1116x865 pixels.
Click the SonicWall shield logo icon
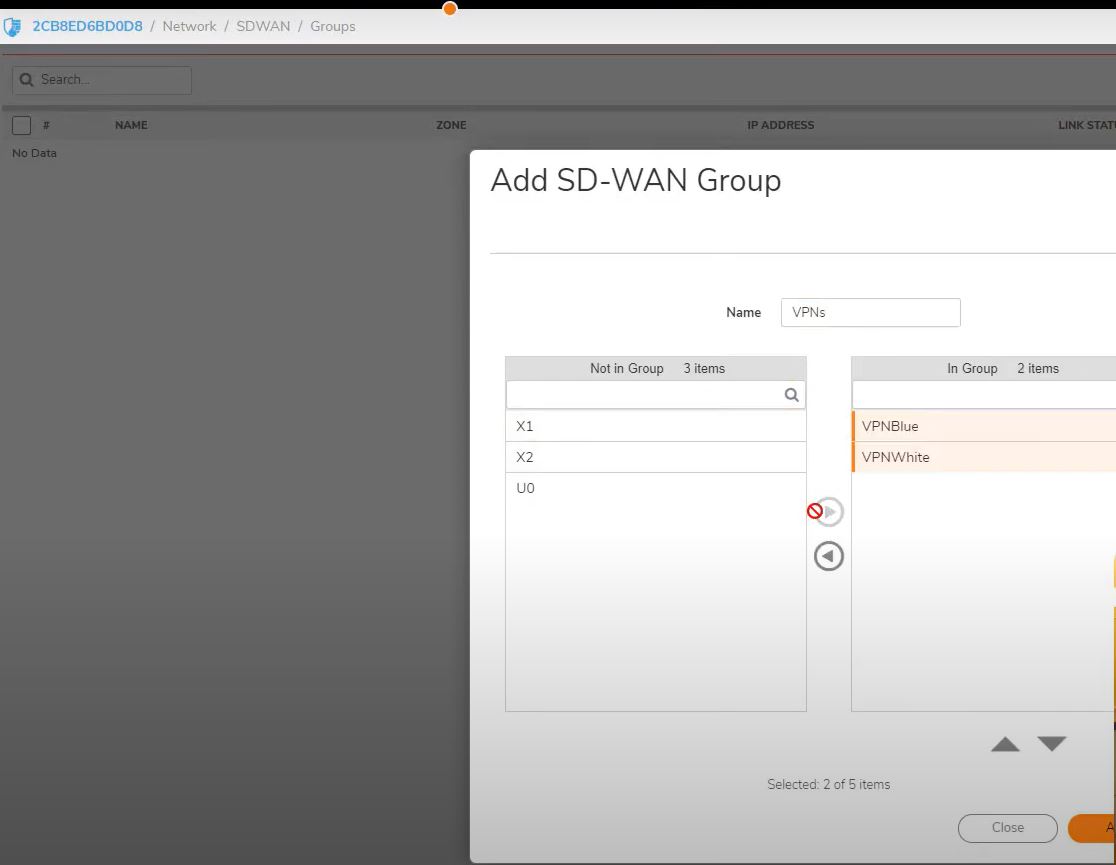[12, 27]
